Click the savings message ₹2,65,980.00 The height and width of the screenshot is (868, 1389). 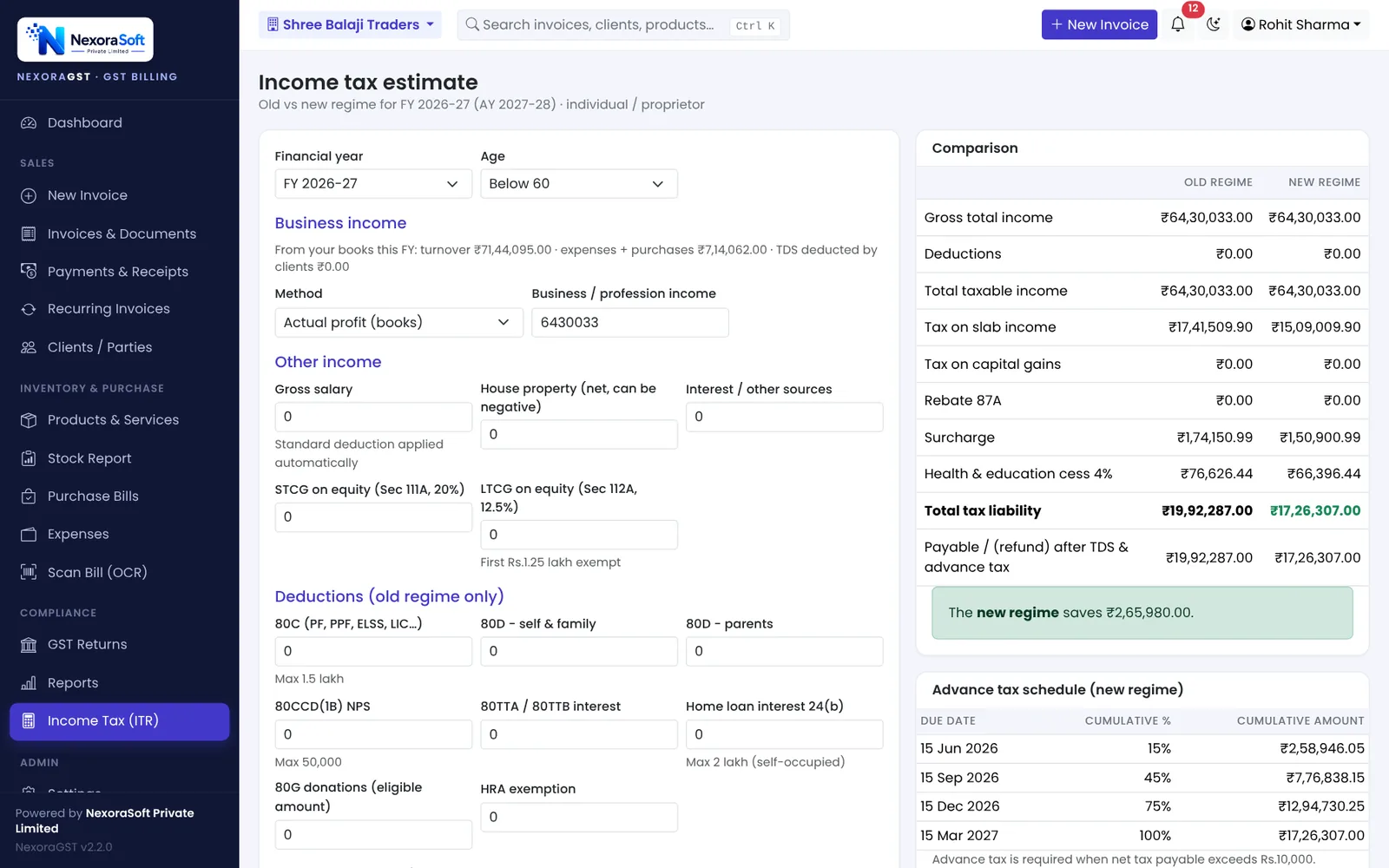click(1142, 613)
